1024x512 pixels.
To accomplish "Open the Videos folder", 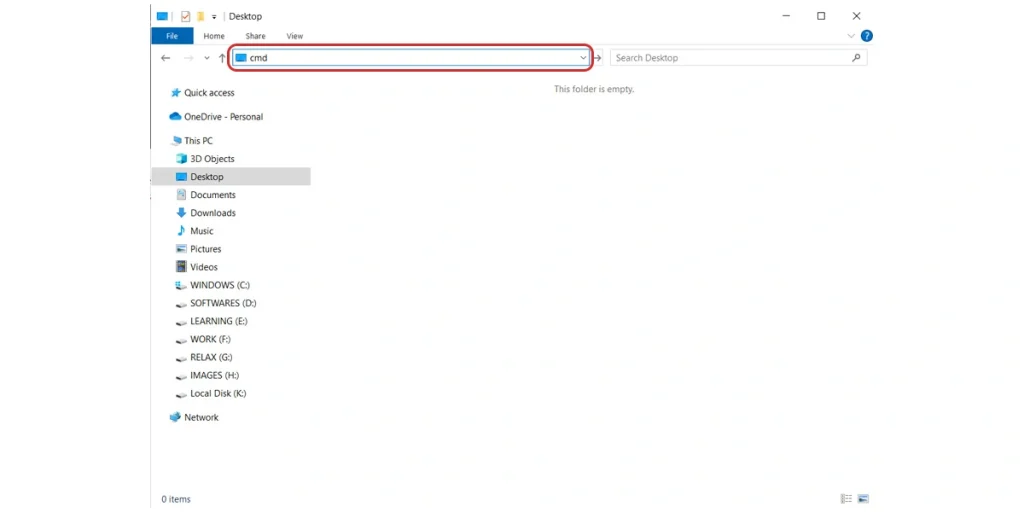I will point(197,267).
